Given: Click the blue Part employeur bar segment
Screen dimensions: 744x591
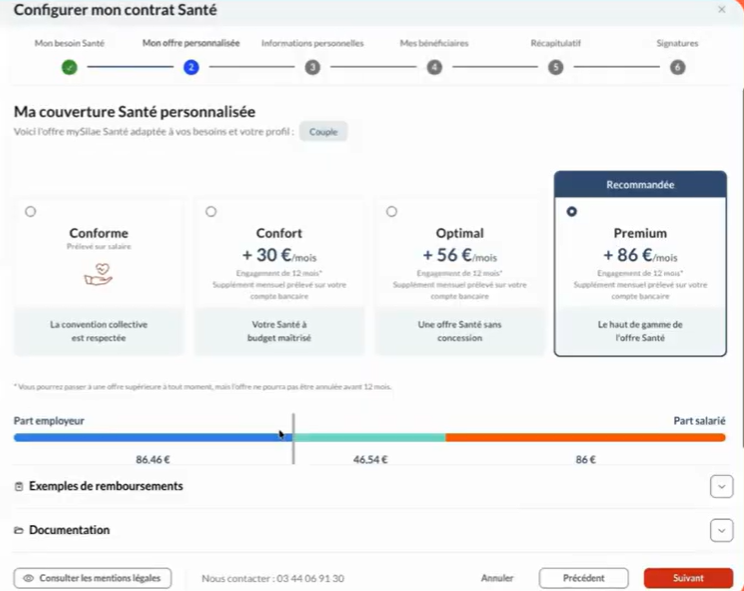Looking at the screenshot, I should click(x=148, y=437).
